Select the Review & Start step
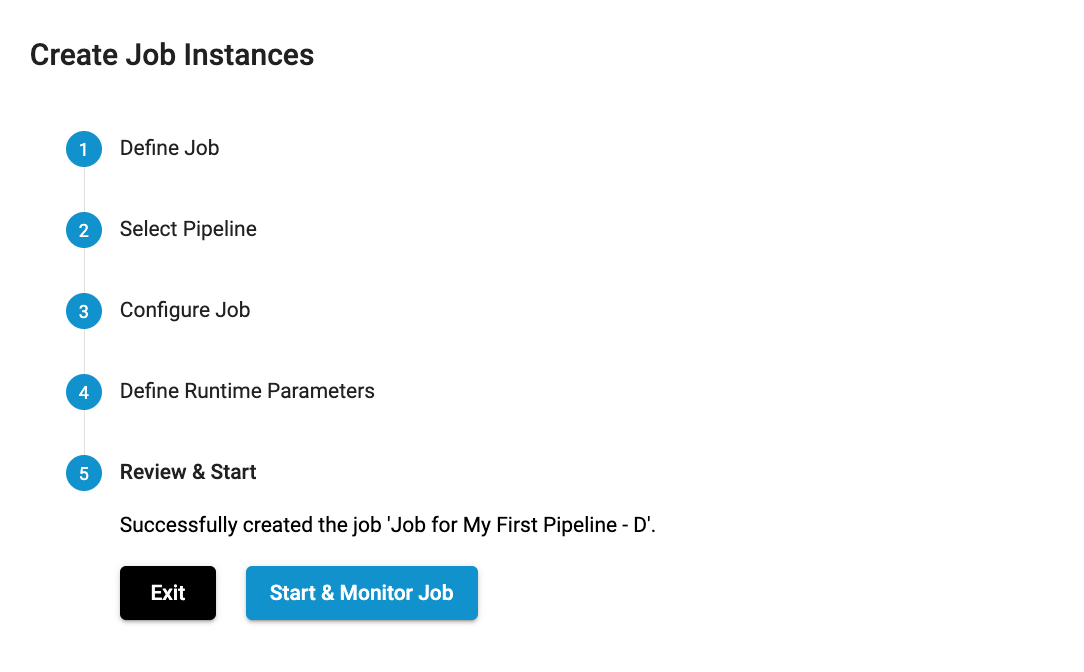This screenshot has width=1084, height=672. point(187,471)
